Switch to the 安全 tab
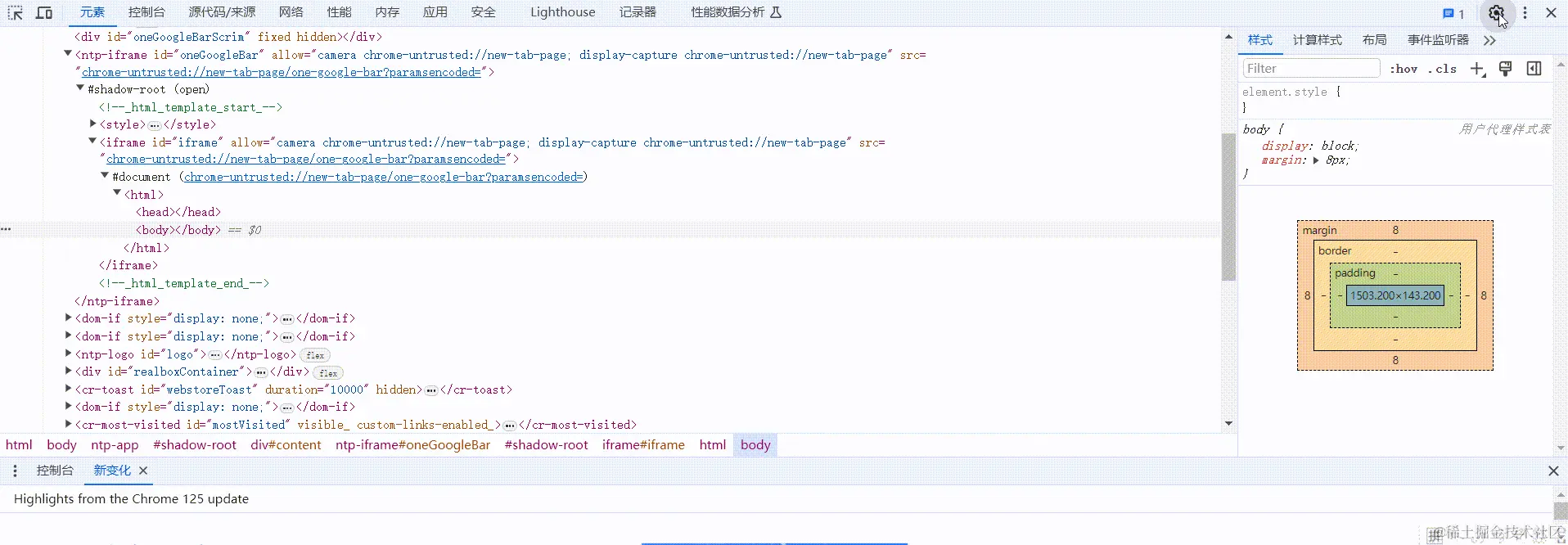 tap(484, 12)
